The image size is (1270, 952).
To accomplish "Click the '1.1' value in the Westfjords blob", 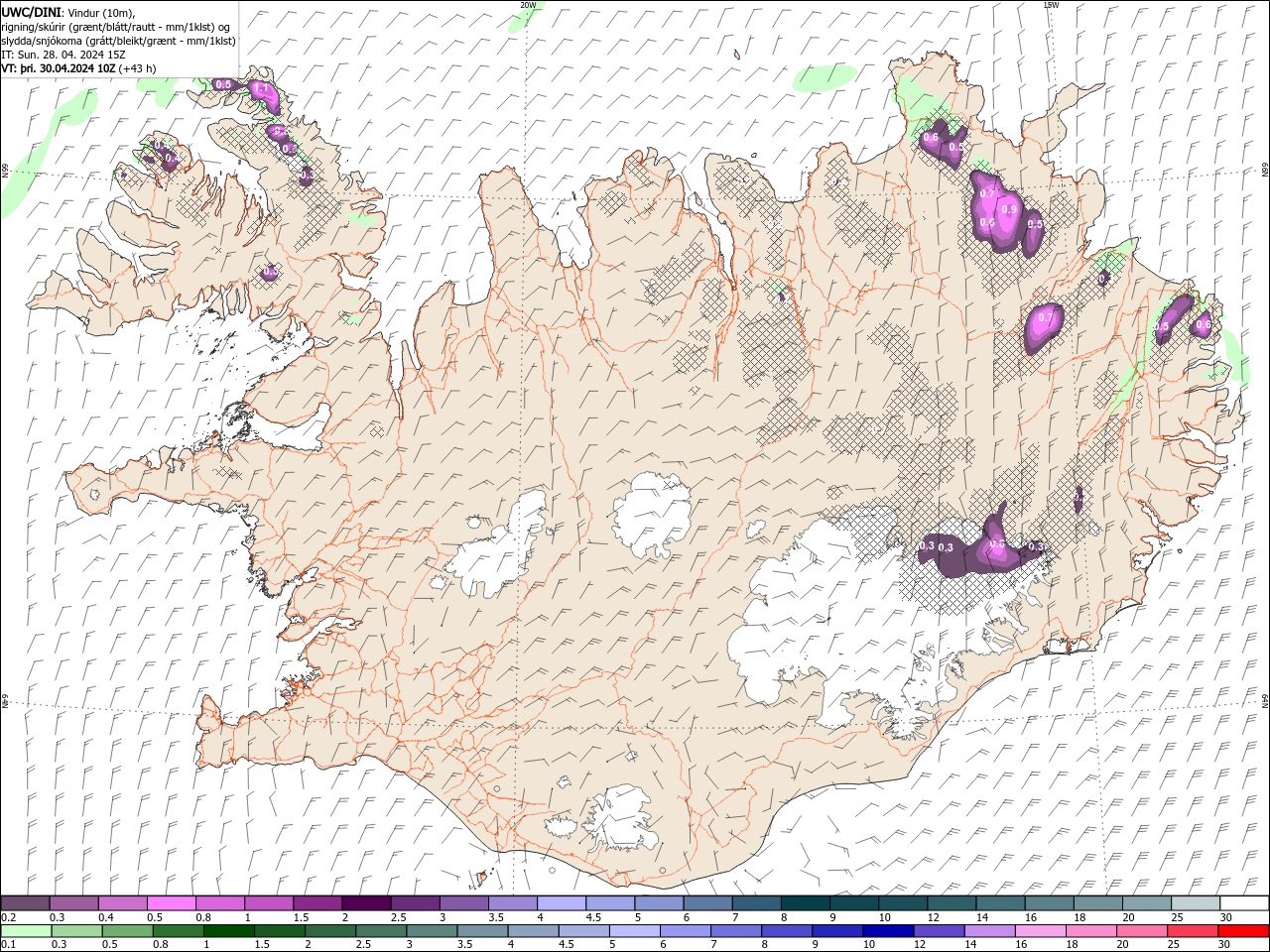I will pyautogui.click(x=261, y=89).
